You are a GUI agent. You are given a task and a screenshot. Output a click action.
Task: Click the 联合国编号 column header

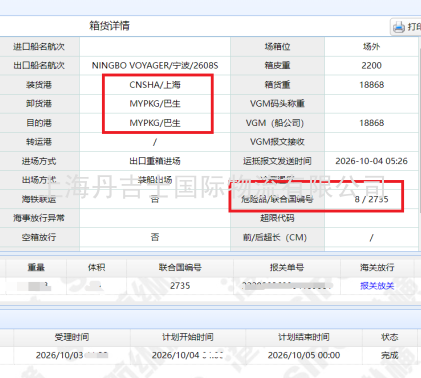[x=180, y=267]
